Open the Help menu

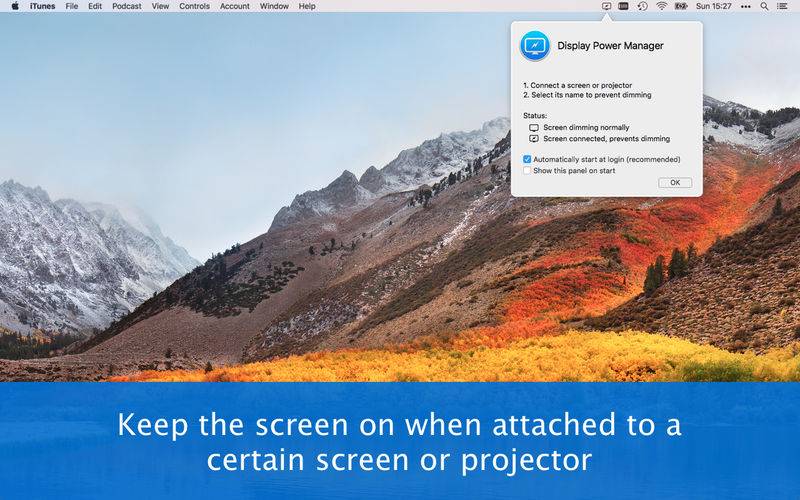coord(307,6)
